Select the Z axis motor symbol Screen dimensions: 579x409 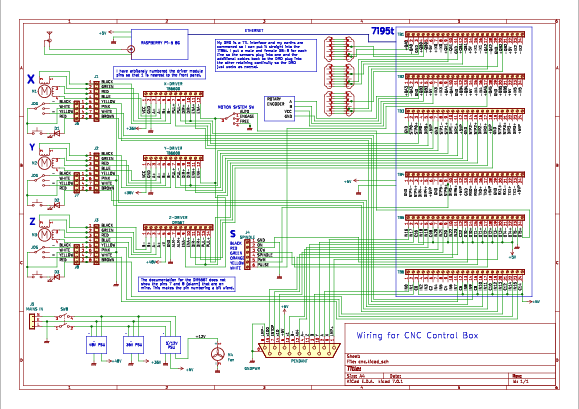pyautogui.click(x=44, y=234)
